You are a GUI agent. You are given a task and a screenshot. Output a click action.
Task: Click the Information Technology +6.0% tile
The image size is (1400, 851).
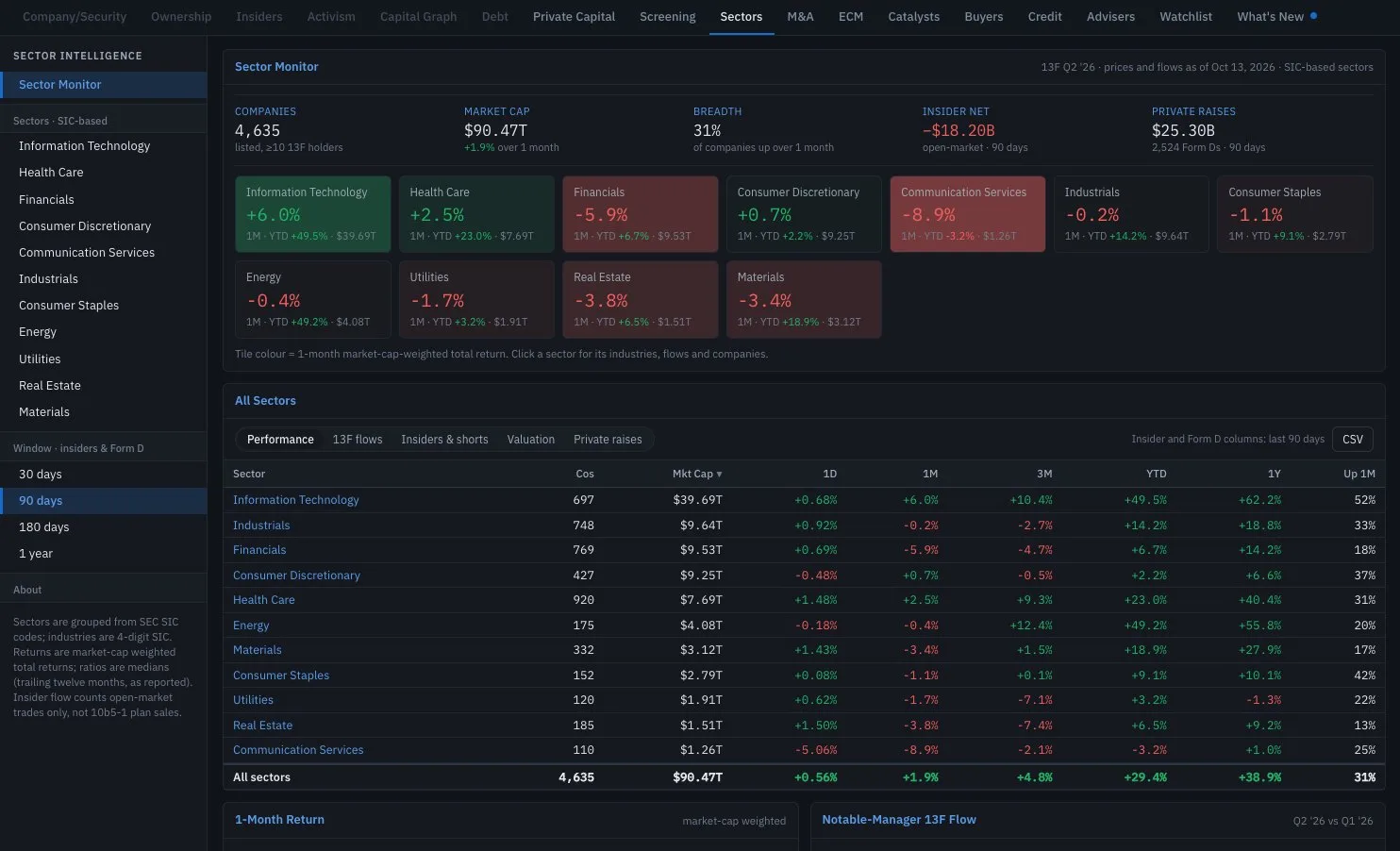point(312,214)
